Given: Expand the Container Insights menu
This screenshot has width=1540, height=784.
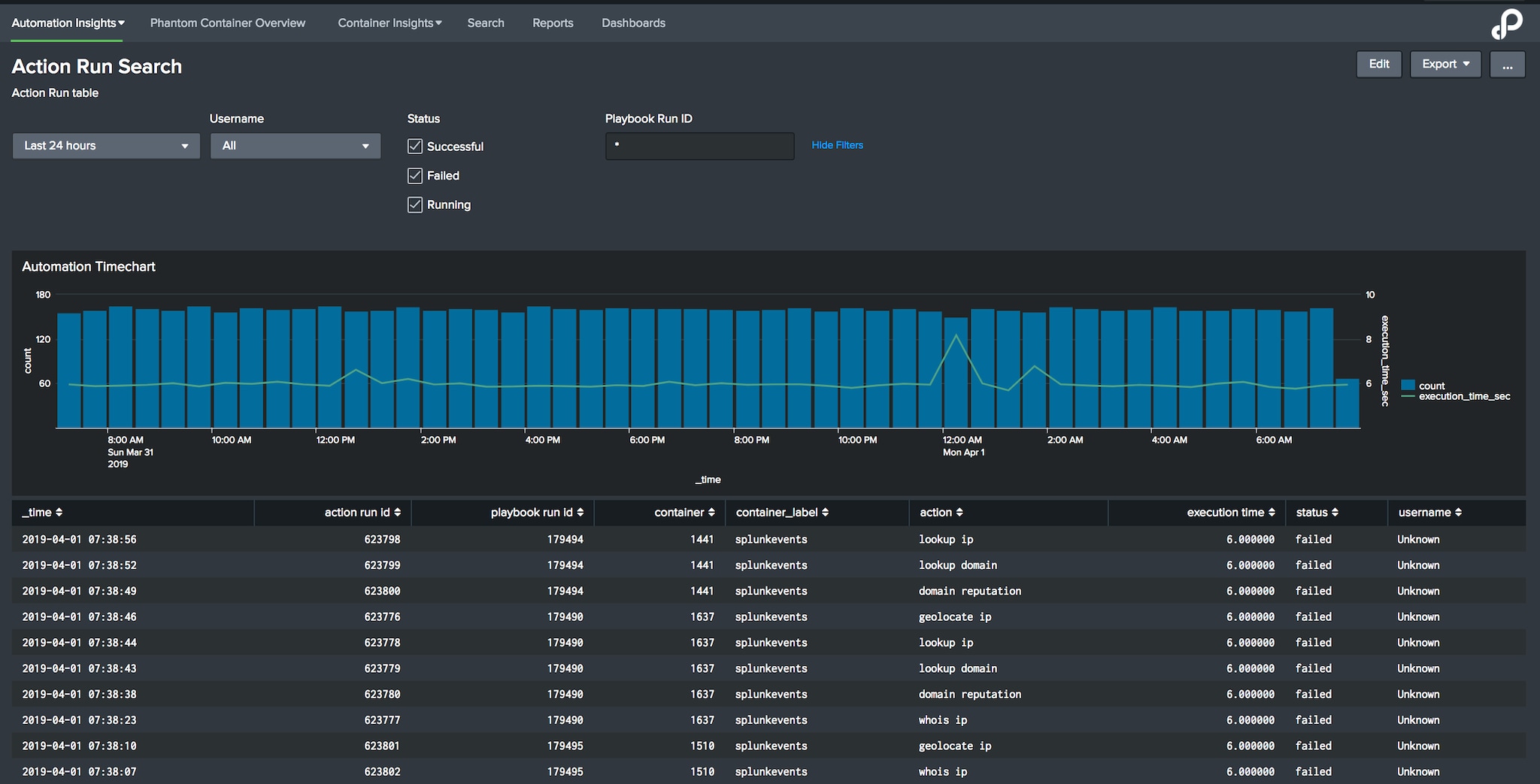Looking at the screenshot, I should pyautogui.click(x=390, y=23).
